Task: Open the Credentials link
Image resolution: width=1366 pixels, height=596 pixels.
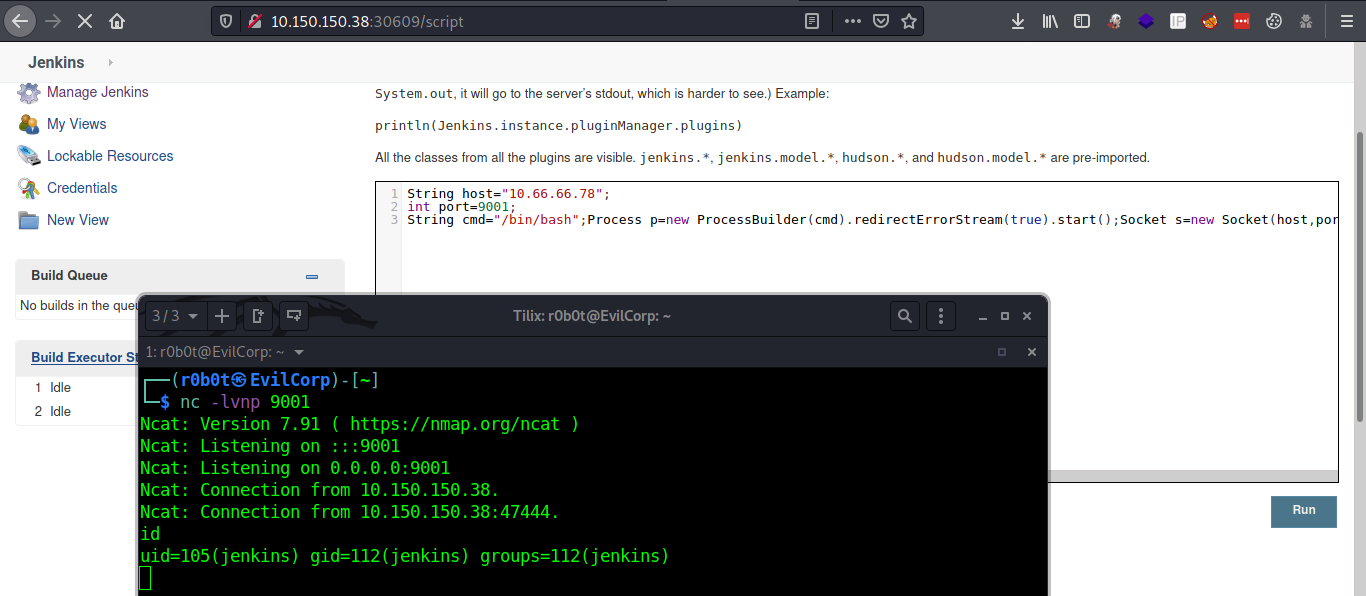Action: 82,188
